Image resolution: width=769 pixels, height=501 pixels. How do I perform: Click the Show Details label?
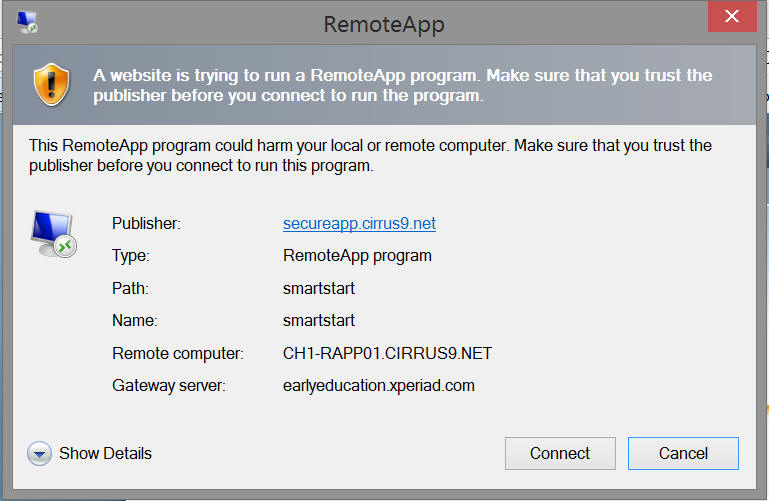click(x=105, y=454)
